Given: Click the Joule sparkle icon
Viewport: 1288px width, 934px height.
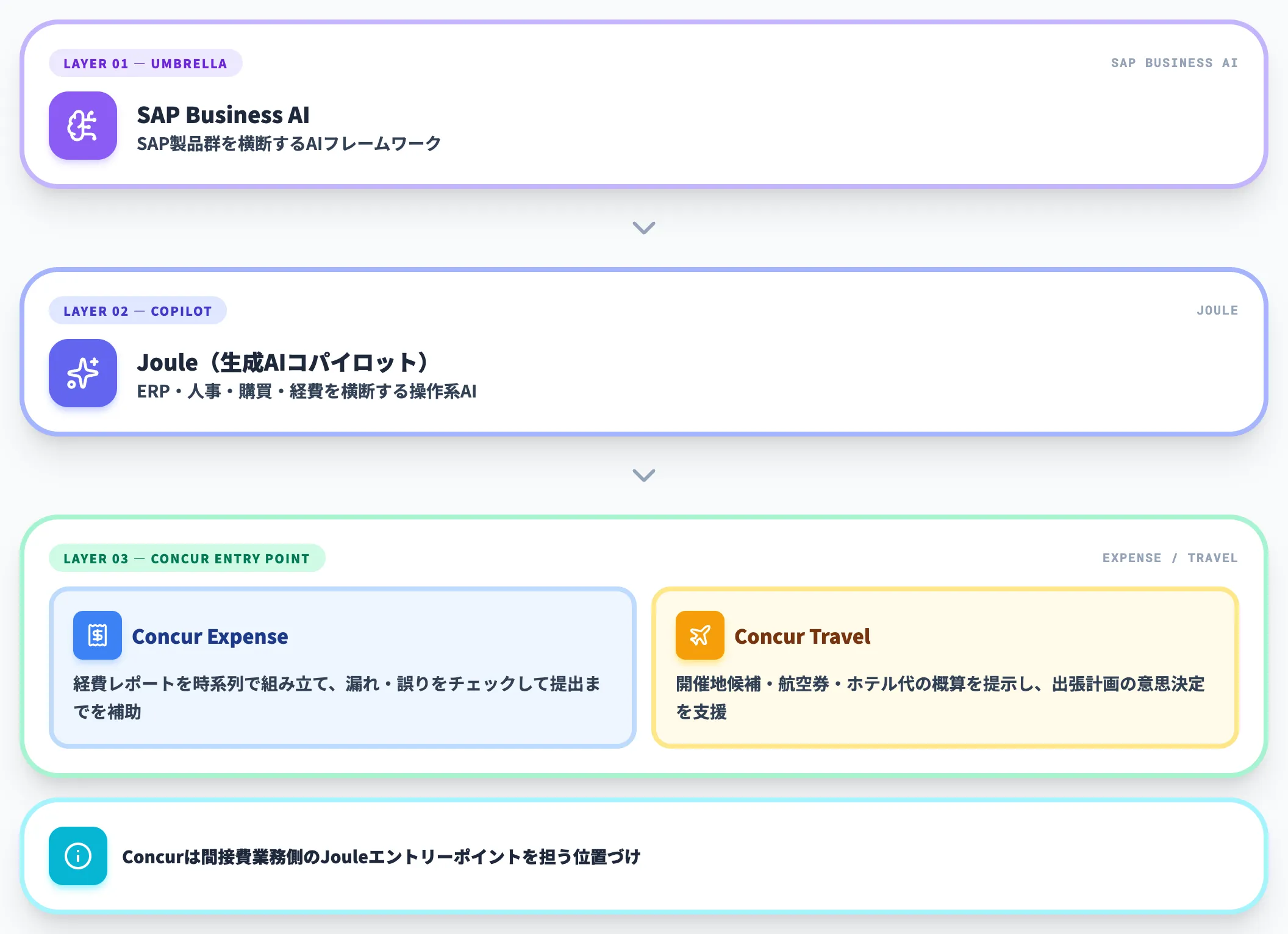Looking at the screenshot, I should [x=83, y=373].
